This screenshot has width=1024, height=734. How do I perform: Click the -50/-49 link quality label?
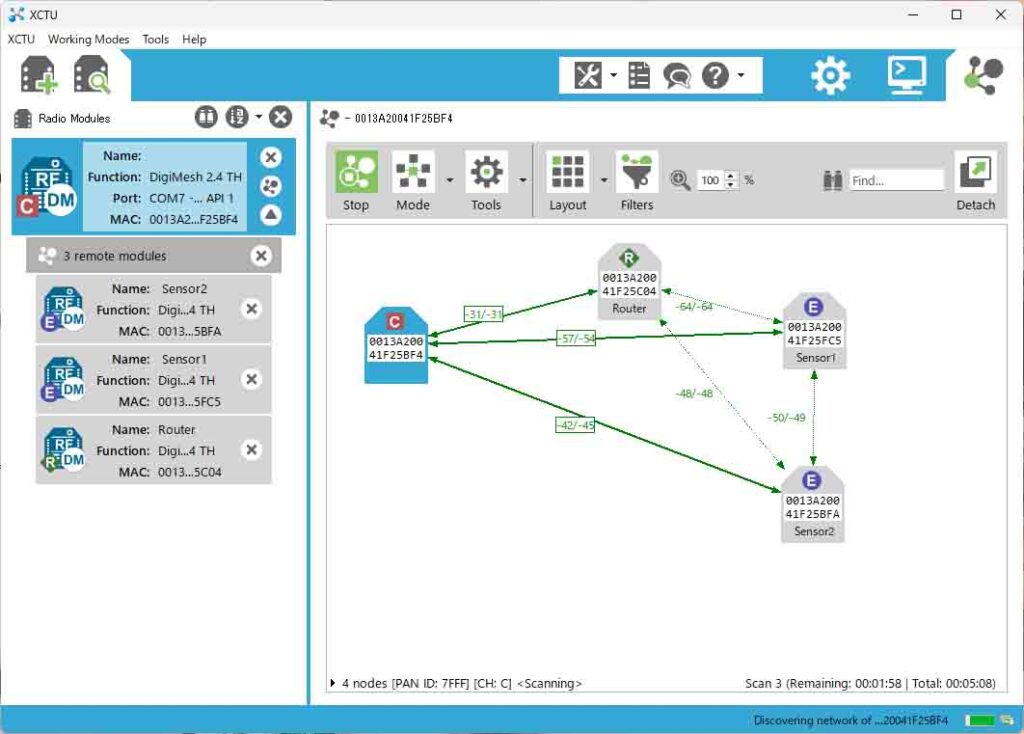click(786, 417)
